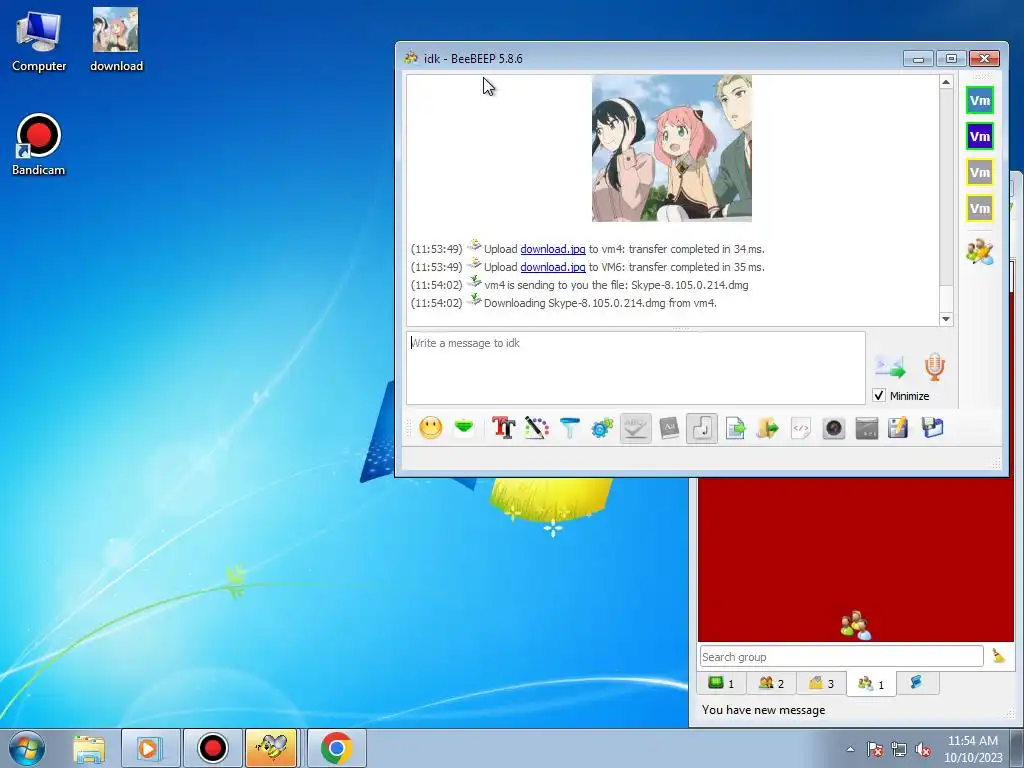Open font color picker pencil icon
Image resolution: width=1024 pixels, height=768 pixels.
click(536, 428)
